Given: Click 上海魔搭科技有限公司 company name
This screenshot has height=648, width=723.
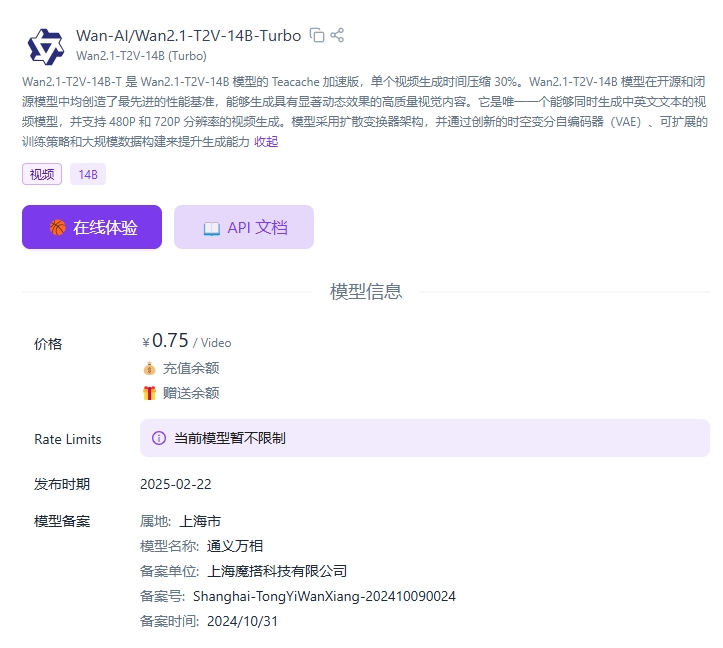Looking at the screenshot, I should click(x=277, y=571).
